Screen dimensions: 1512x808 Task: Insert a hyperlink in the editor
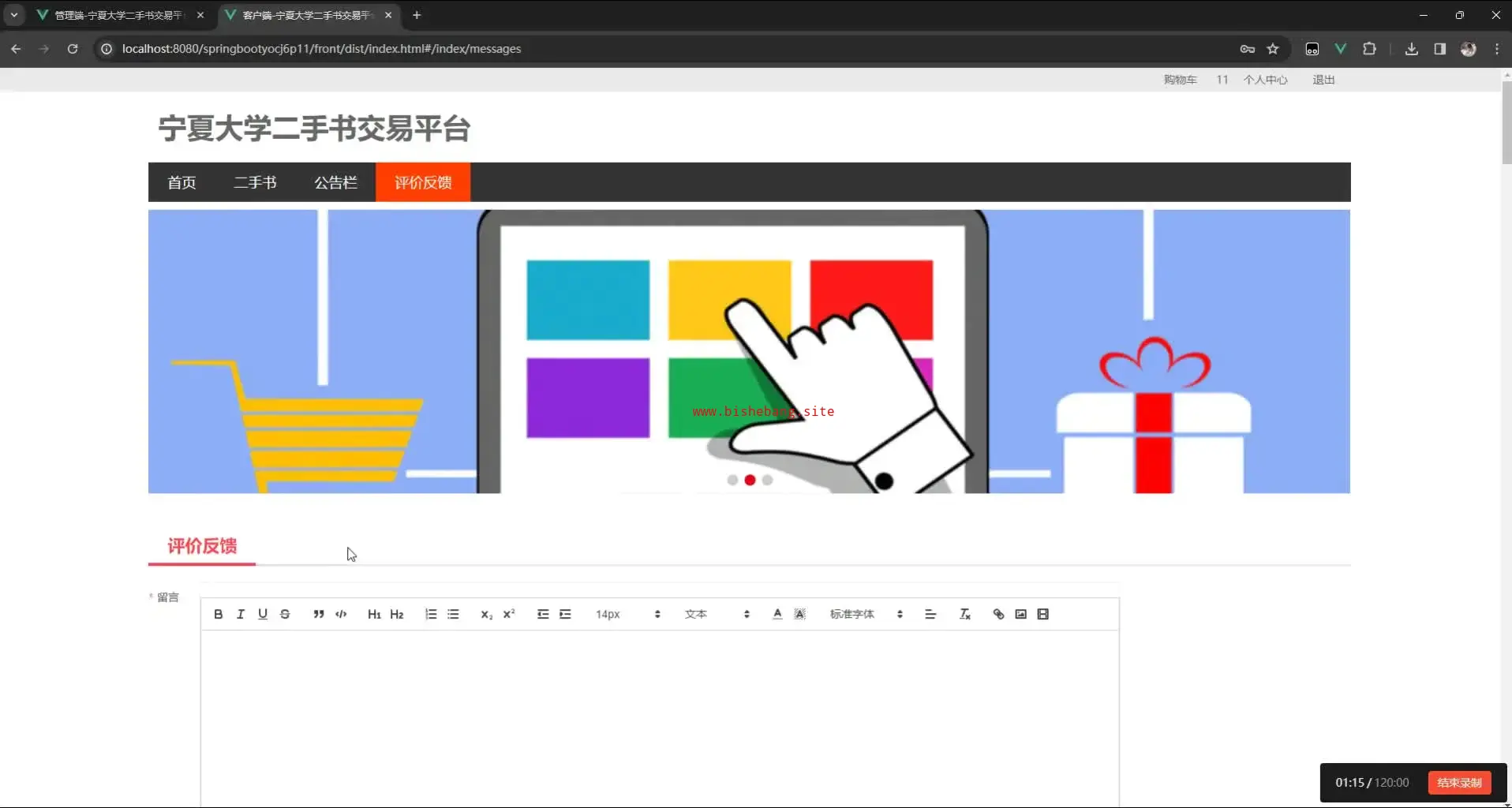click(x=998, y=614)
